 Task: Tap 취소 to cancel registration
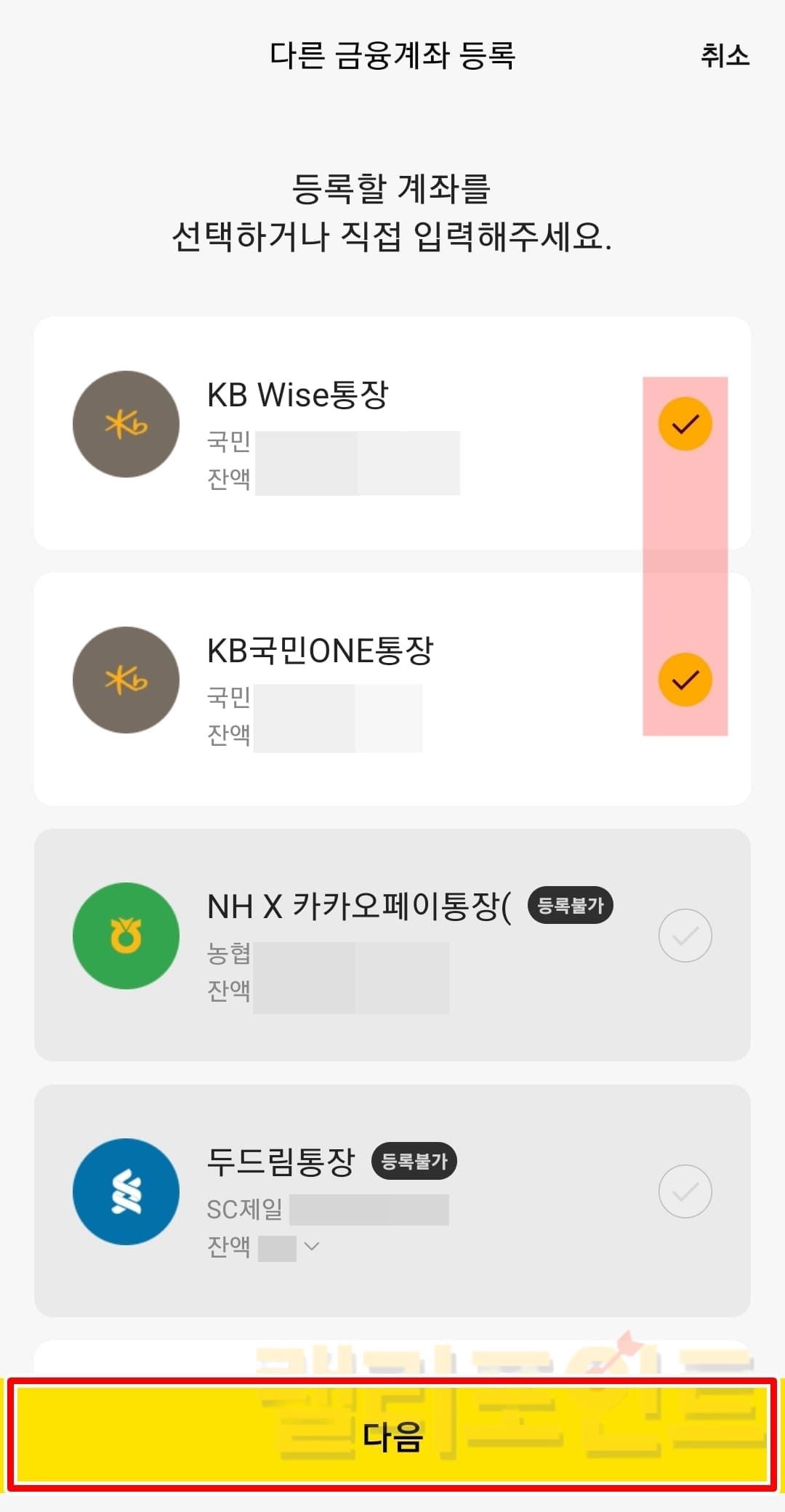pos(725,55)
